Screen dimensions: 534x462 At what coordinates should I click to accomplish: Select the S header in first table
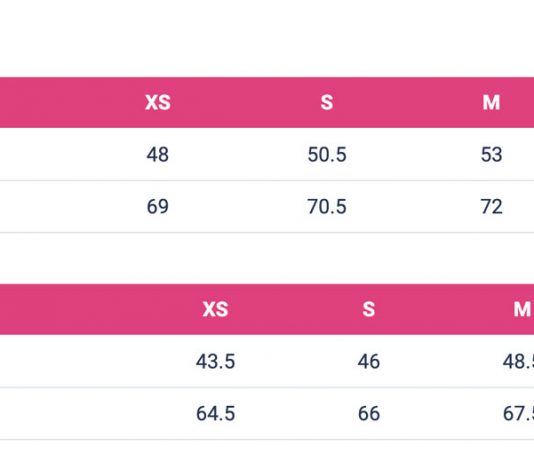(327, 102)
